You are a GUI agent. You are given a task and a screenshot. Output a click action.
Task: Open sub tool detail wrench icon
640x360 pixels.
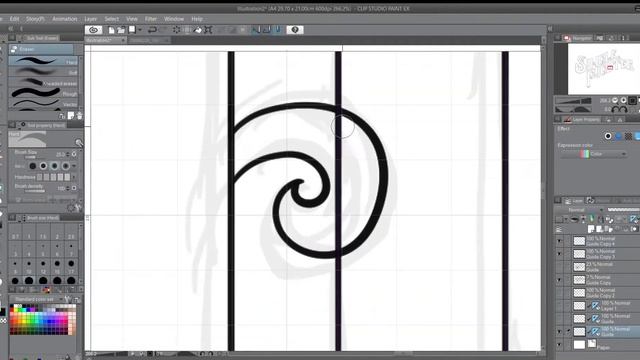(79, 142)
